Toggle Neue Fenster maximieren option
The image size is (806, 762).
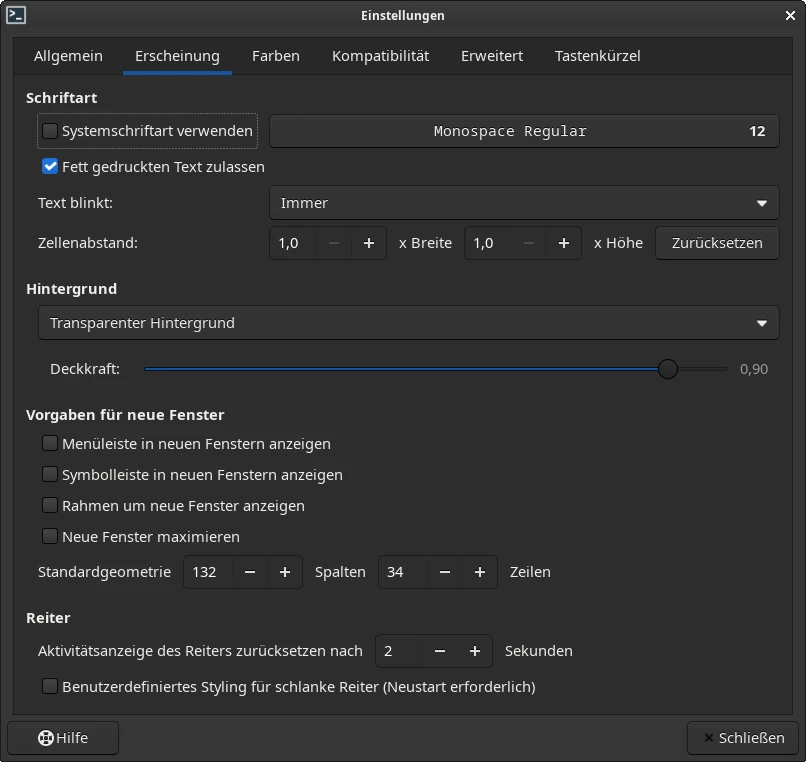[50, 537]
